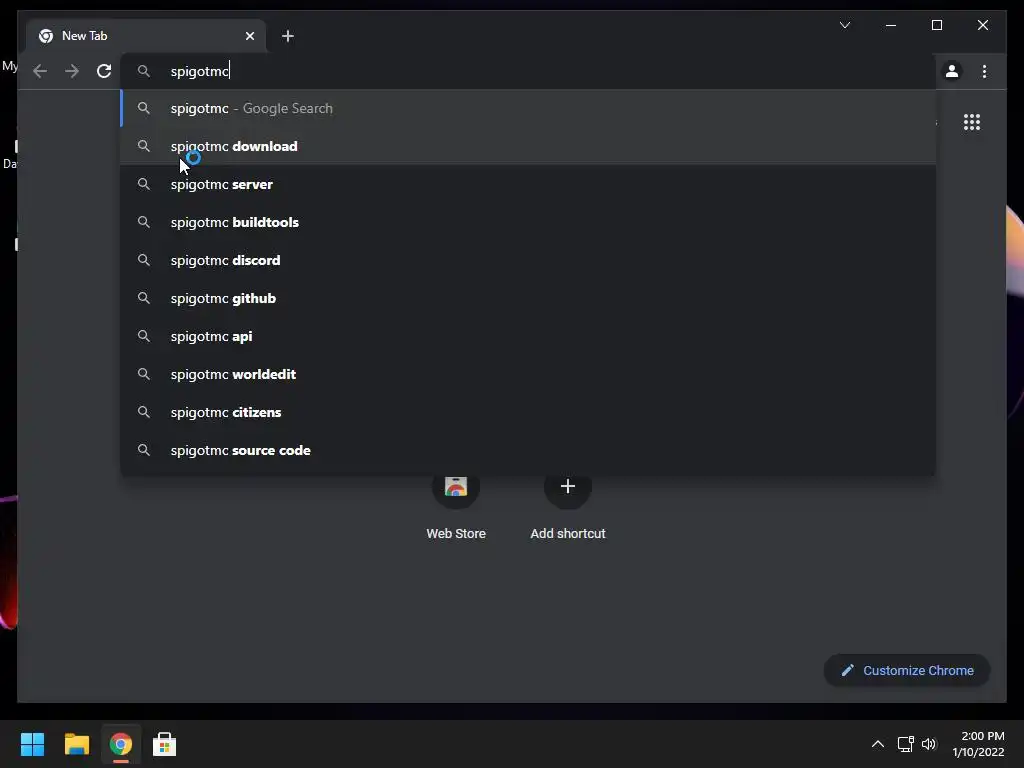The image size is (1024, 768).
Task: Click the volume speaker icon
Action: 929,744
